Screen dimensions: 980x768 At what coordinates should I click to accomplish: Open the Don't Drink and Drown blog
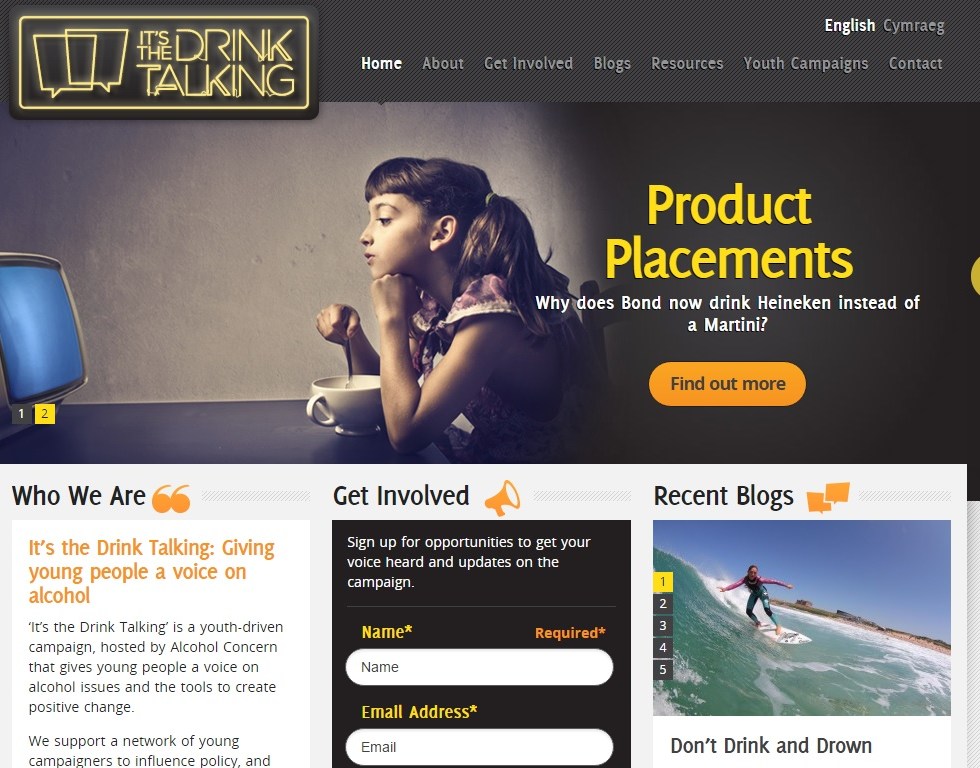pyautogui.click(x=771, y=746)
